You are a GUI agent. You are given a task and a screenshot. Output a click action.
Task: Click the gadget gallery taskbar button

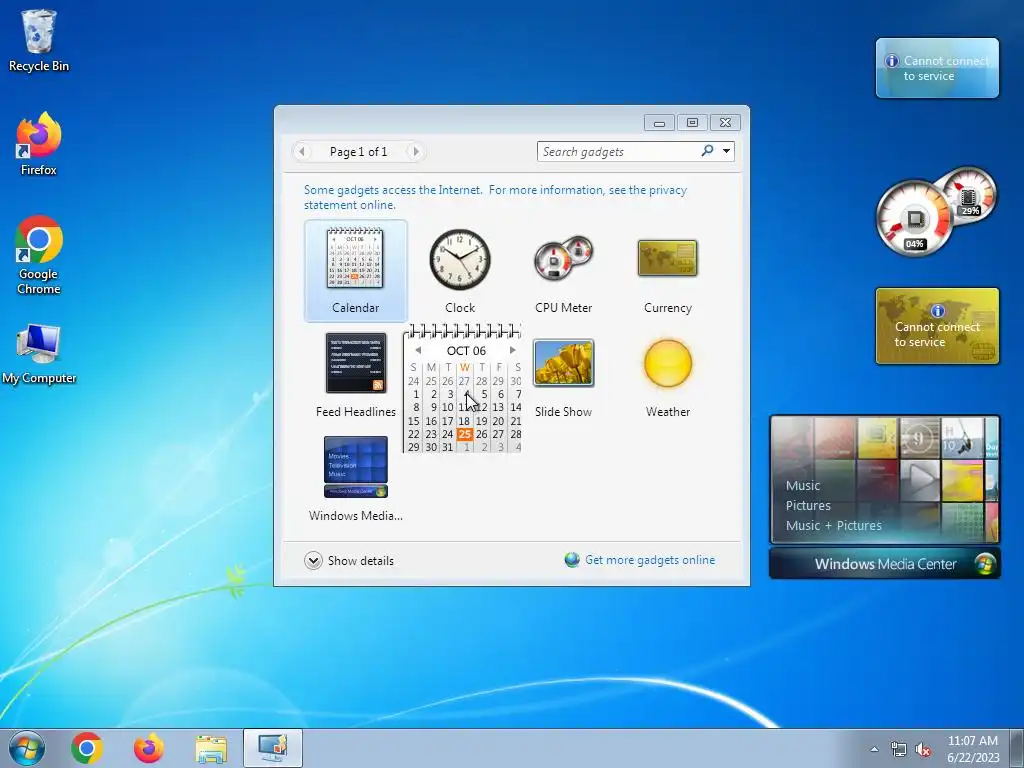click(273, 748)
